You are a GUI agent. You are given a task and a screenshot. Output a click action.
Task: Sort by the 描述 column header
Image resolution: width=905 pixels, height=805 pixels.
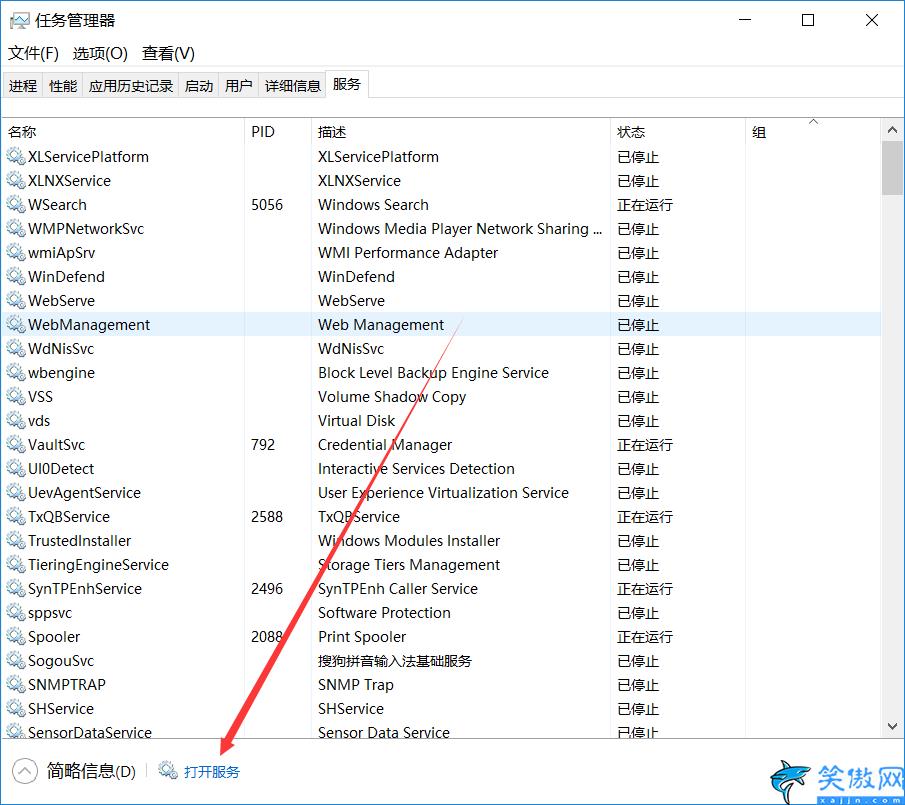pyautogui.click(x=461, y=132)
